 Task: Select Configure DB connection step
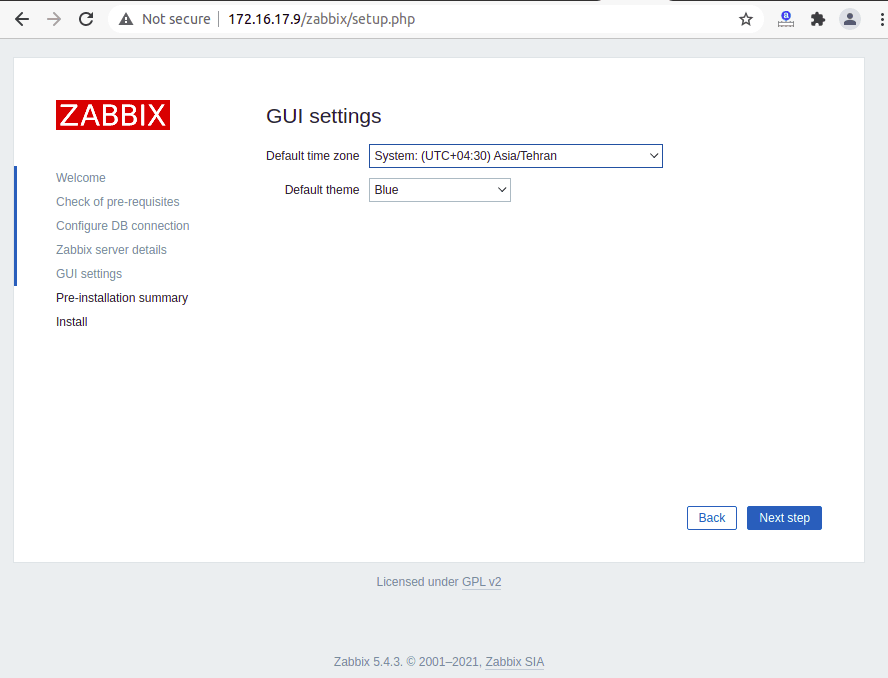[x=122, y=225]
